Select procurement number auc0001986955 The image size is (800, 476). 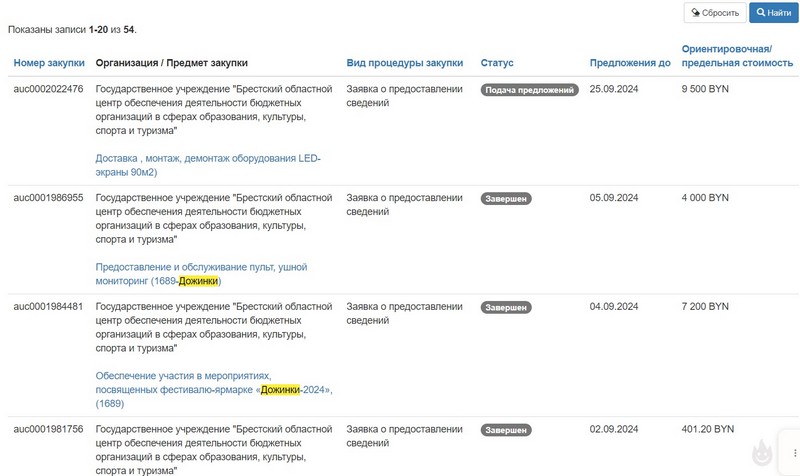[x=48, y=198]
